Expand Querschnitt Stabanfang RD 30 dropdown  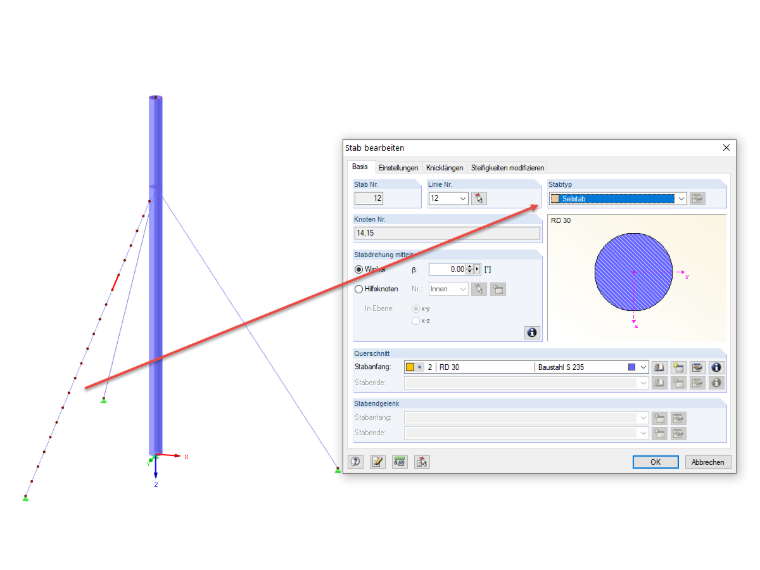[643, 367]
